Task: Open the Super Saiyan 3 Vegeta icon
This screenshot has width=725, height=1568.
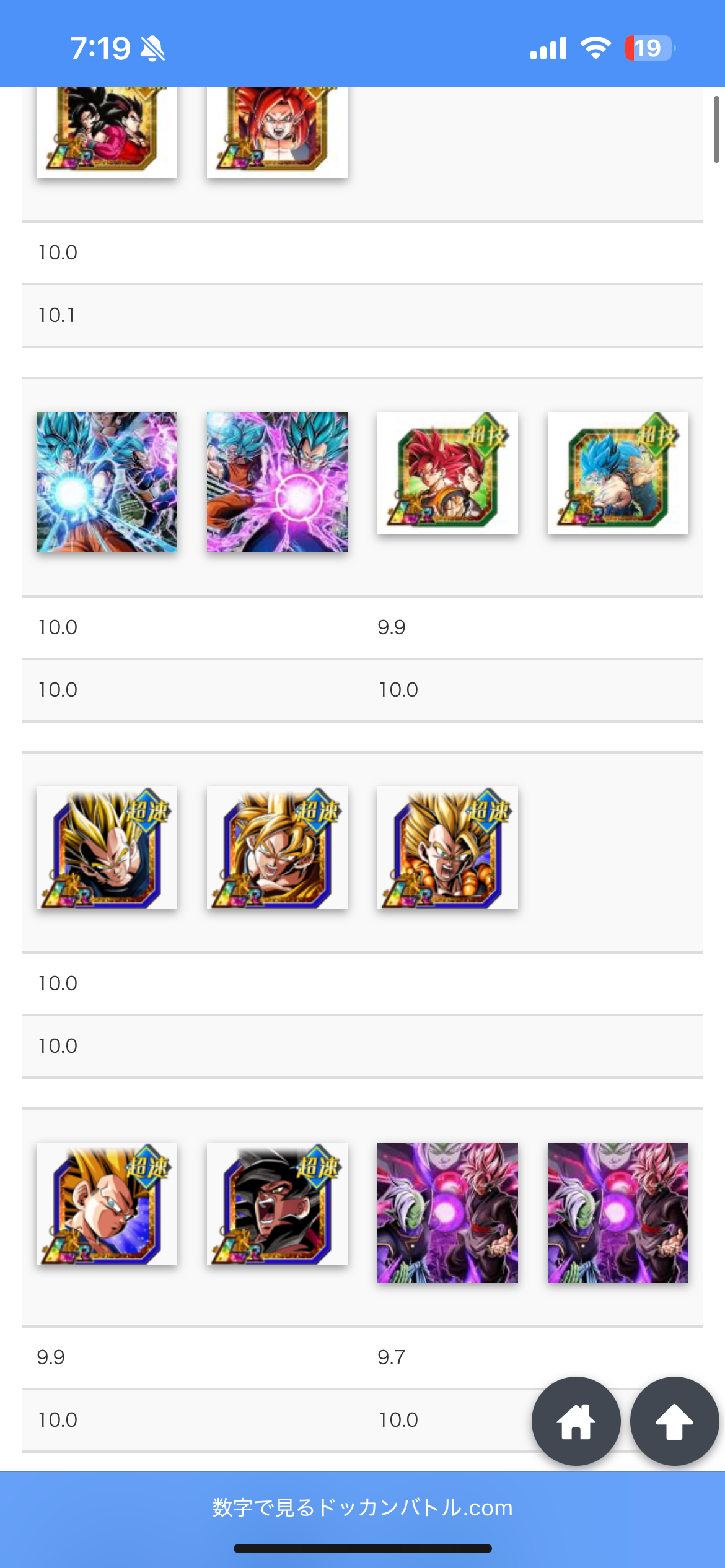Action: click(x=107, y=847)
